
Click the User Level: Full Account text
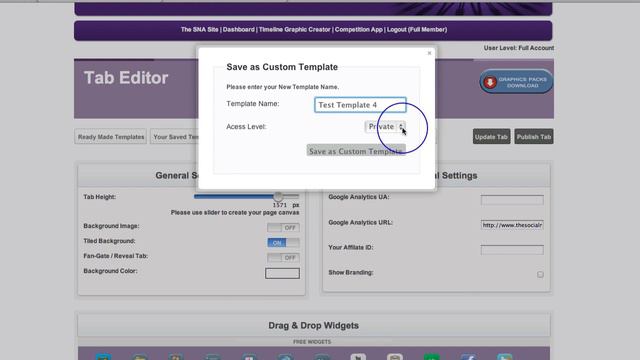pyautogui.click(x=519, y=48)
